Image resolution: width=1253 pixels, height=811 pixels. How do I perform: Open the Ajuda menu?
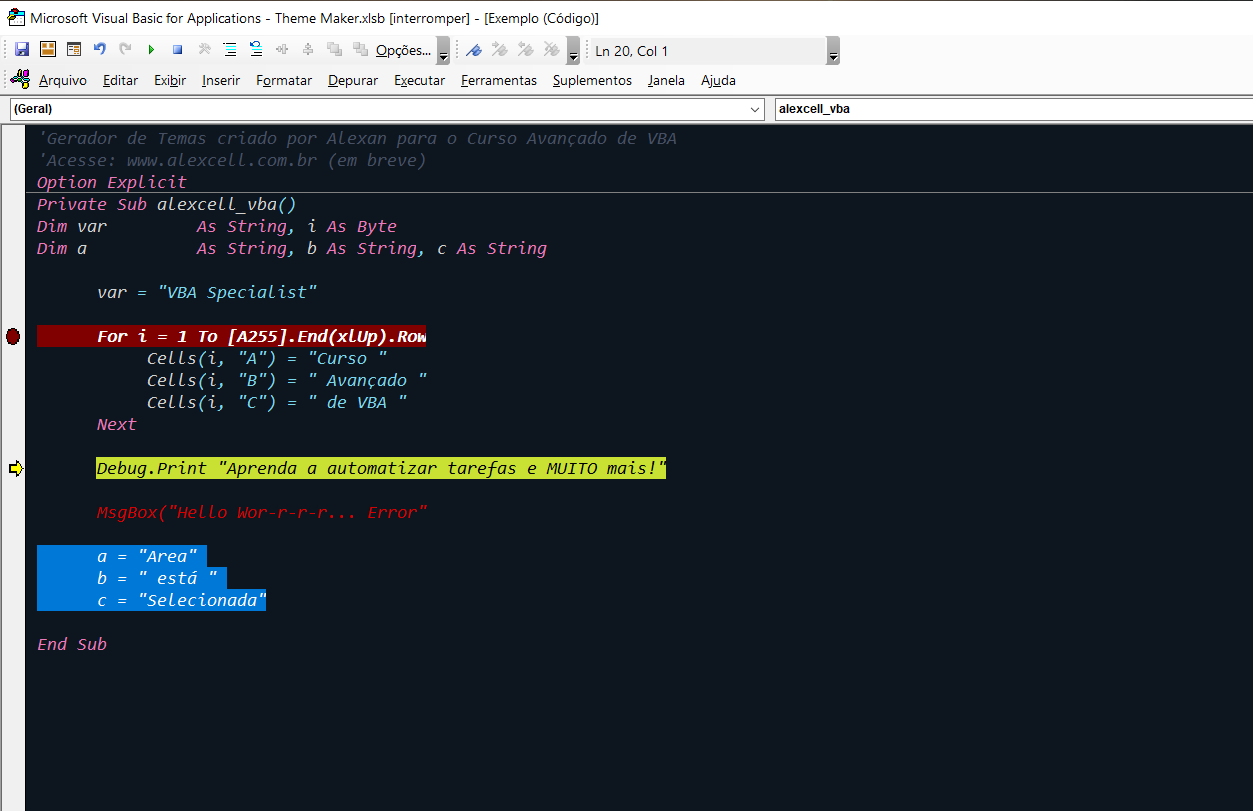(x=718, y=80)
